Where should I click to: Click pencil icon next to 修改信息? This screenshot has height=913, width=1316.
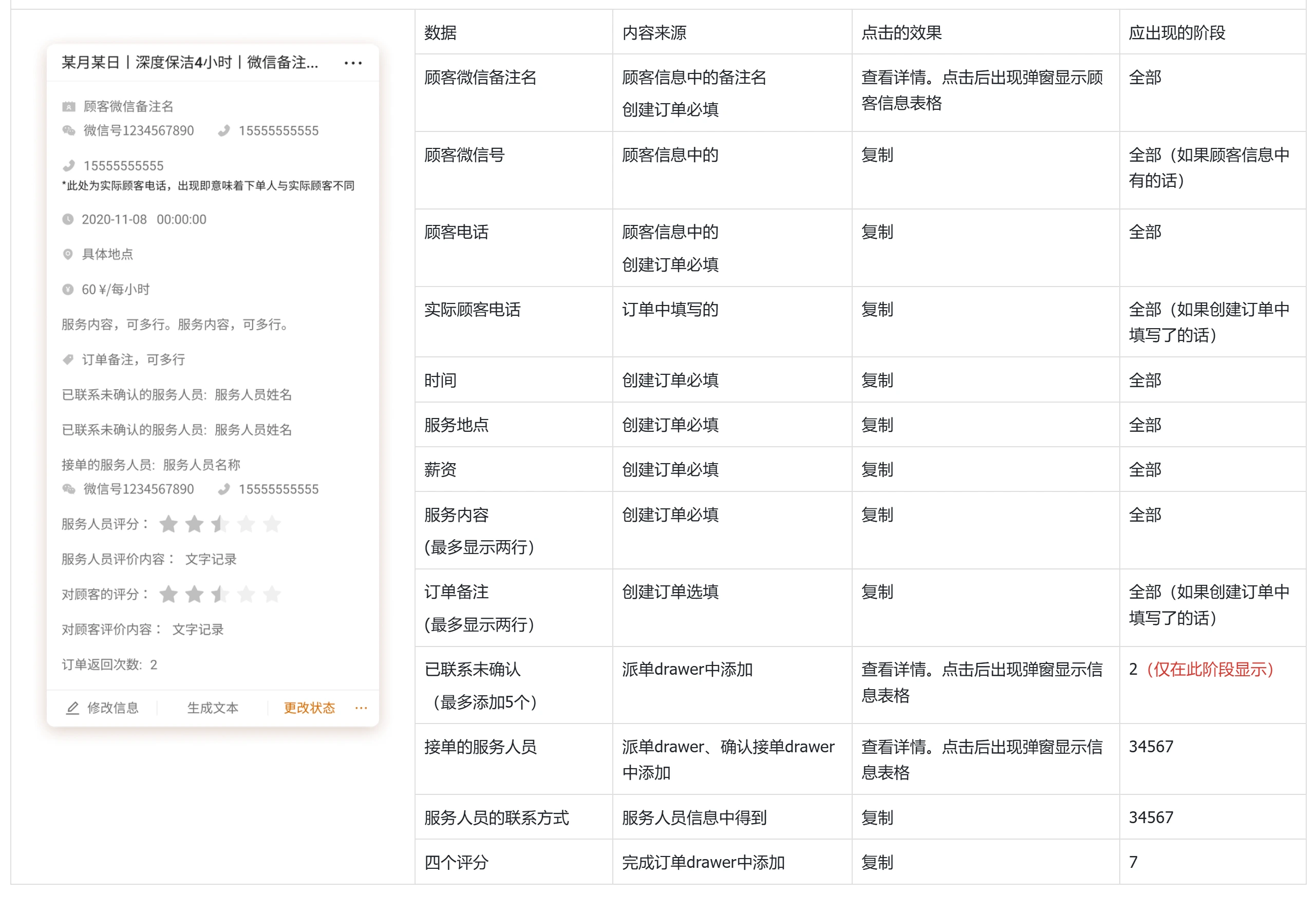click(x=72, y=708)
